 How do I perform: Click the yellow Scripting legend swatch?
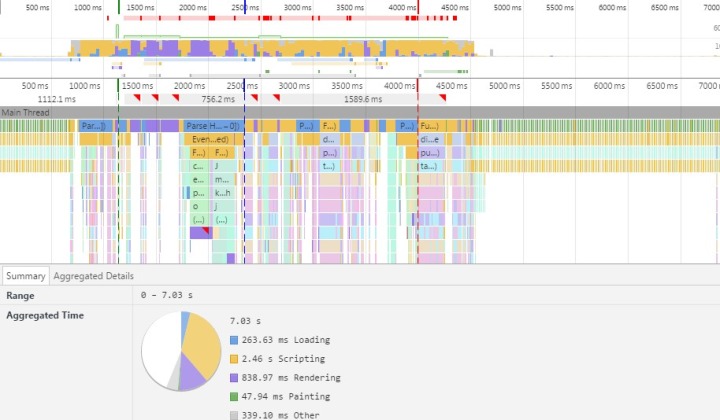234,359
